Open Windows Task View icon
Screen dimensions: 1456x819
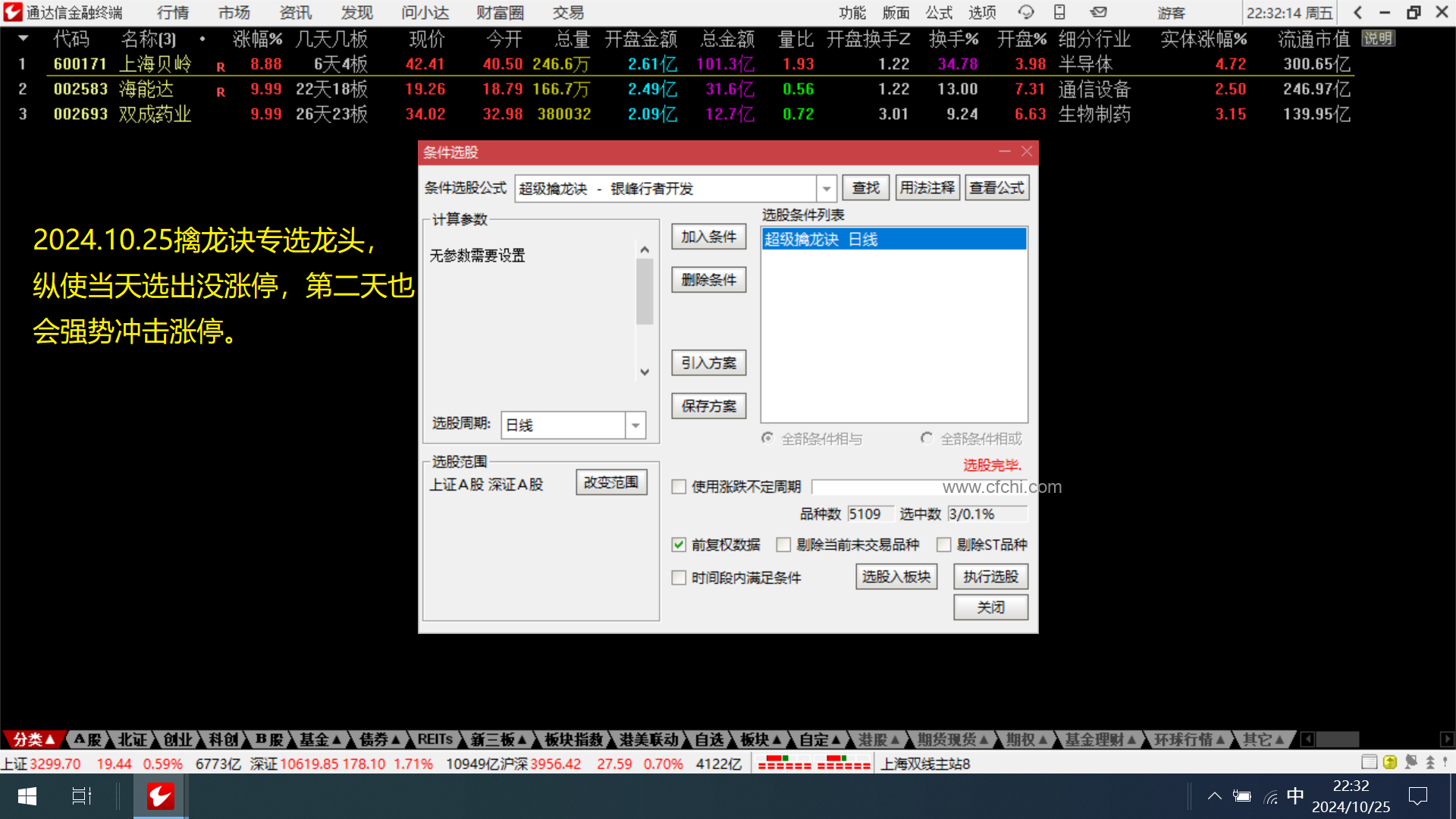click(81, 796)
